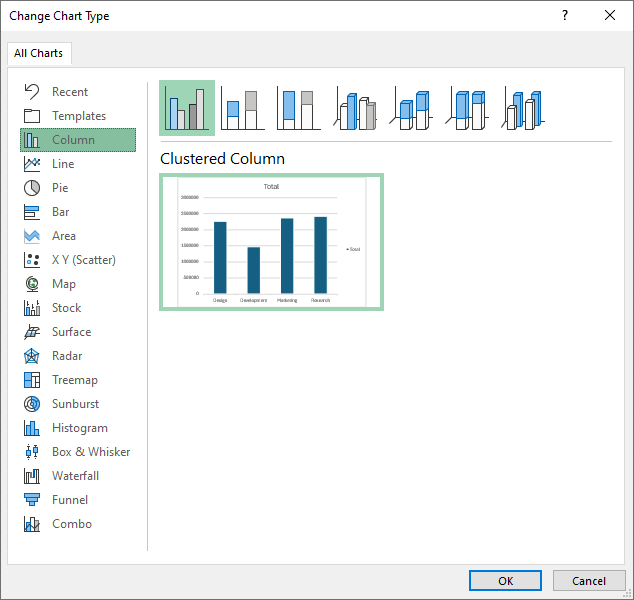Screen dimensions: 634x600
Task: Select the Clustered Column subtype icon
Action: tap(187, 108)
